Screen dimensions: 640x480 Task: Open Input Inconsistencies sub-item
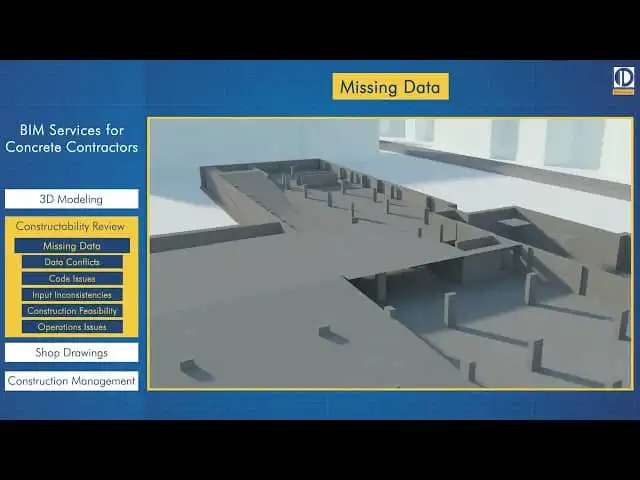click(72, 295)
